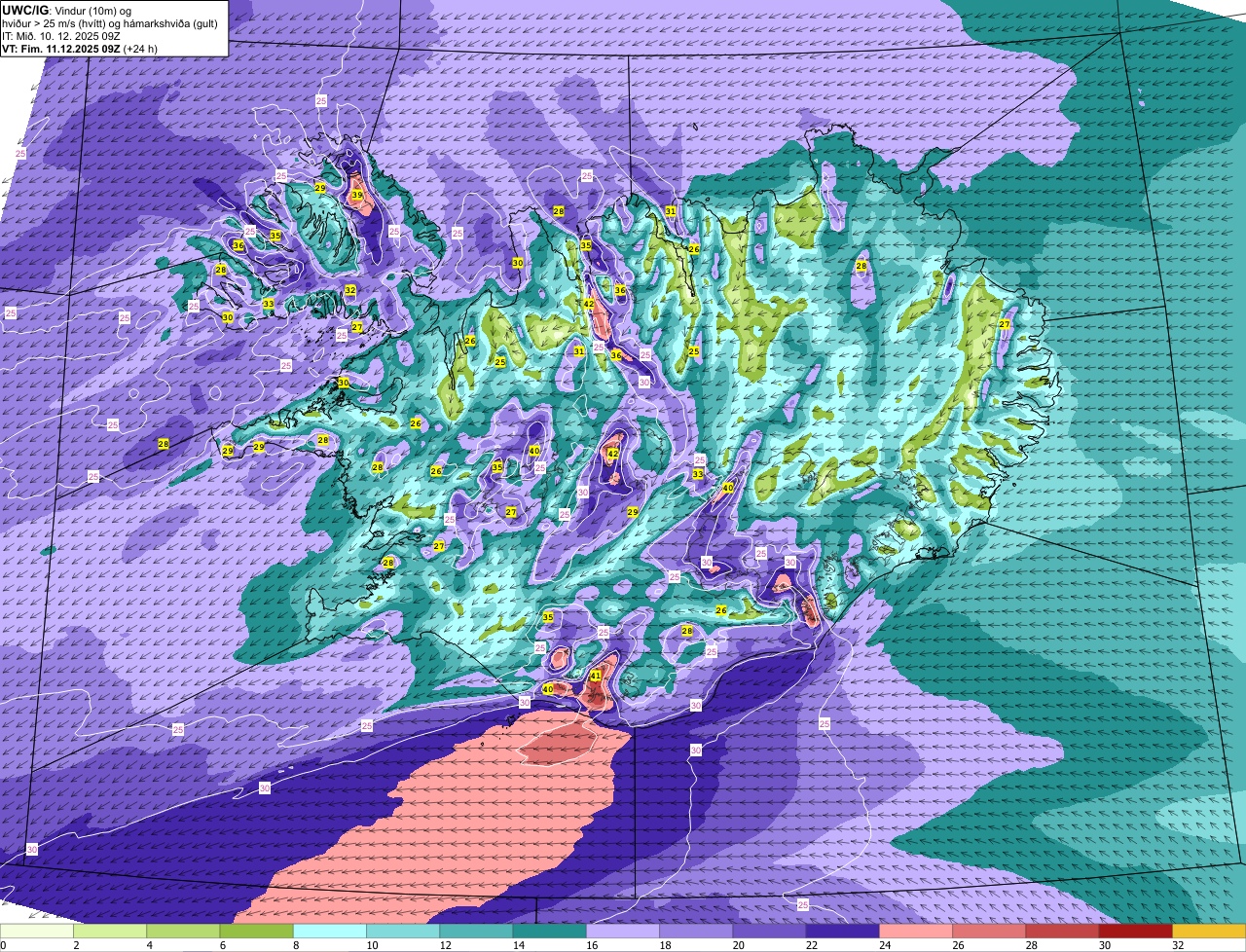Pick the above-32 m/s orange scale swatch
The width and height of the screenshot is (1246, 952).
pyautogui.click(x=1209, y=931)
